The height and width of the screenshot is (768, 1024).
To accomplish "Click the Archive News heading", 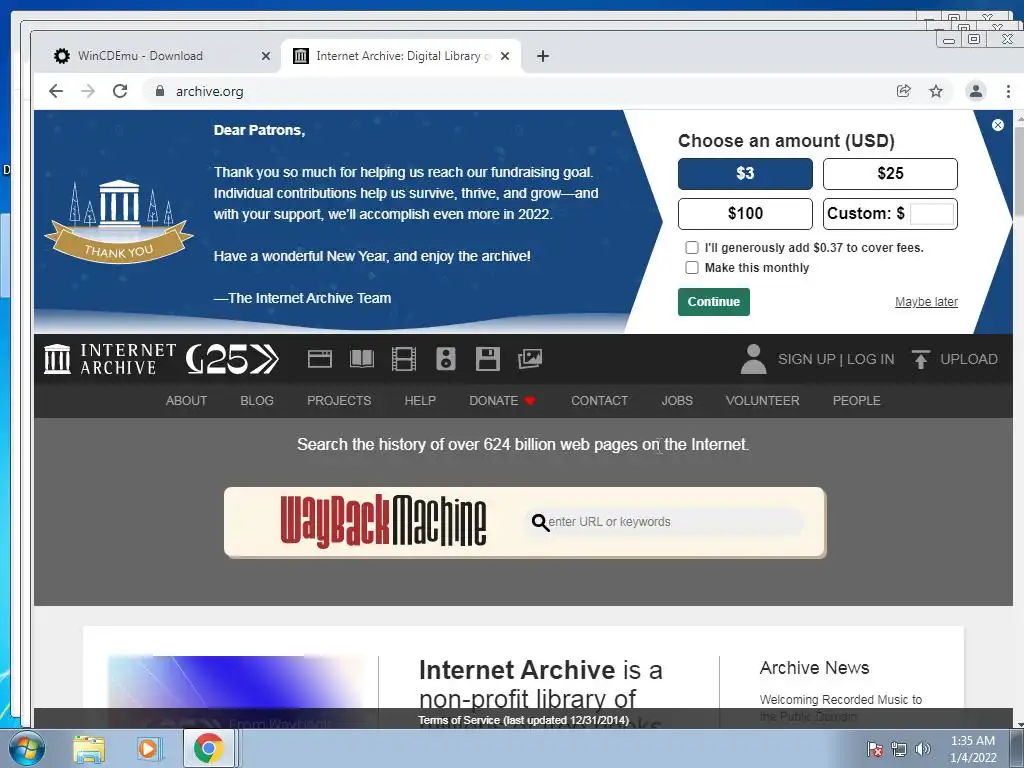I will click(814, 667).
